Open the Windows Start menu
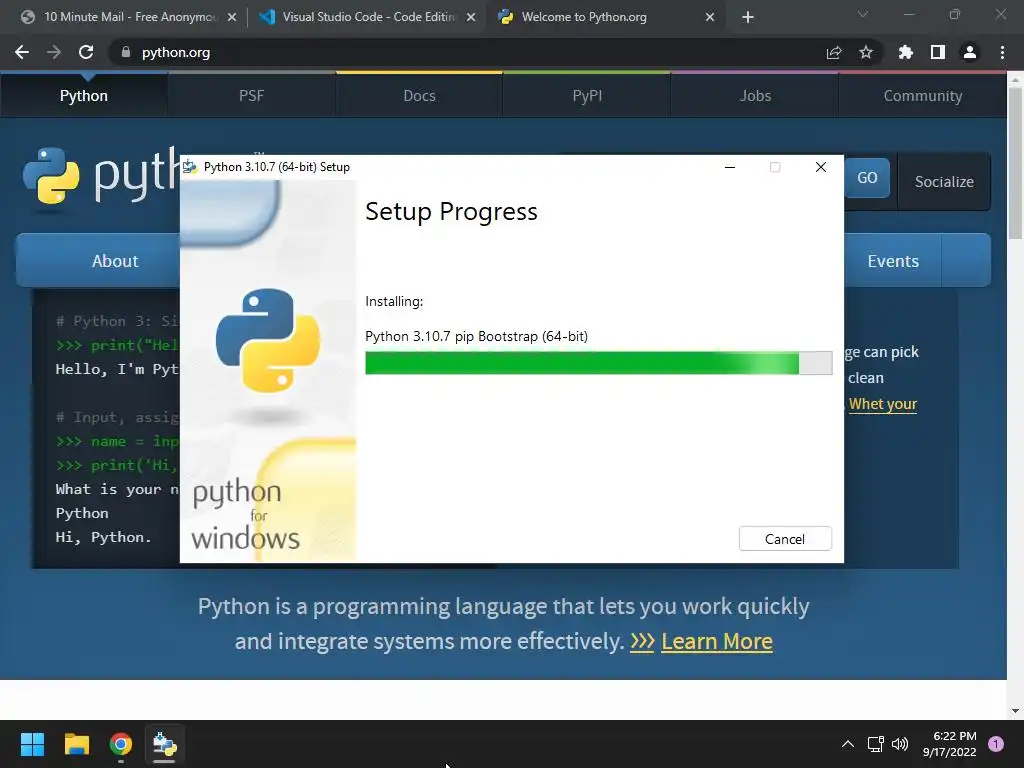 [32, 744]
